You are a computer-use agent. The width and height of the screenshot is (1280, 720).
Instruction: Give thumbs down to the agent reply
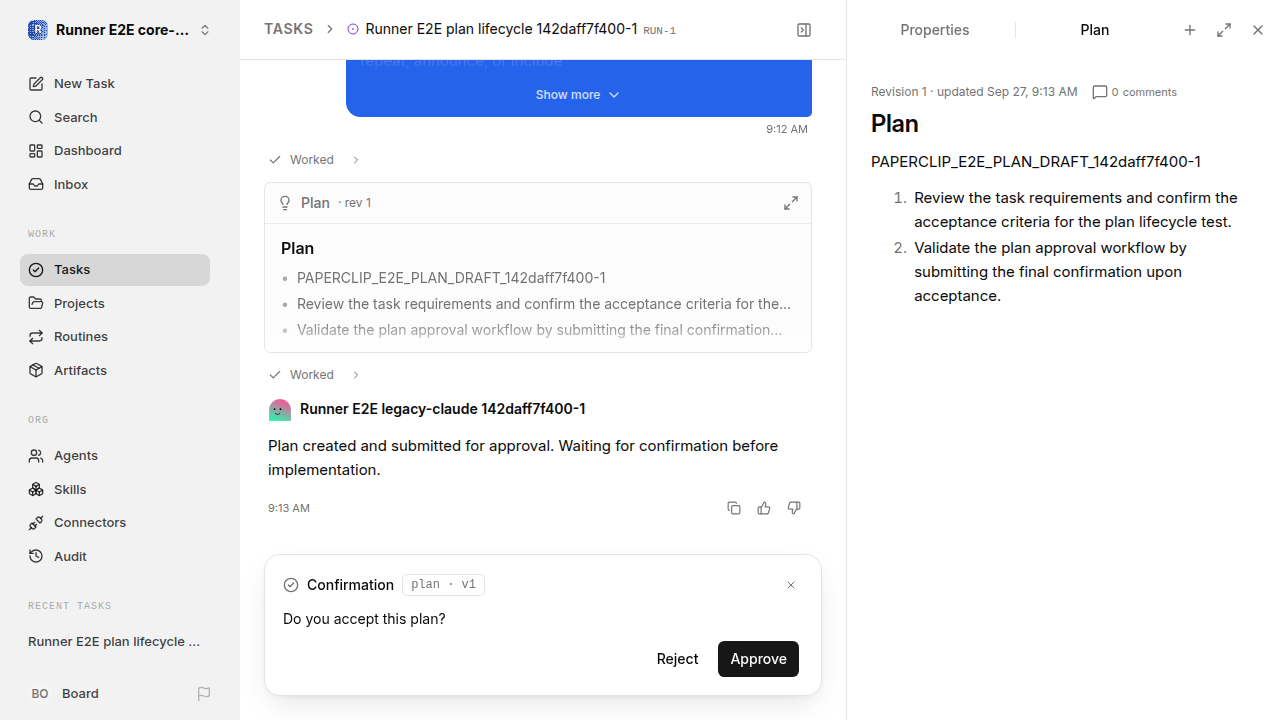[x=794, y=508]
